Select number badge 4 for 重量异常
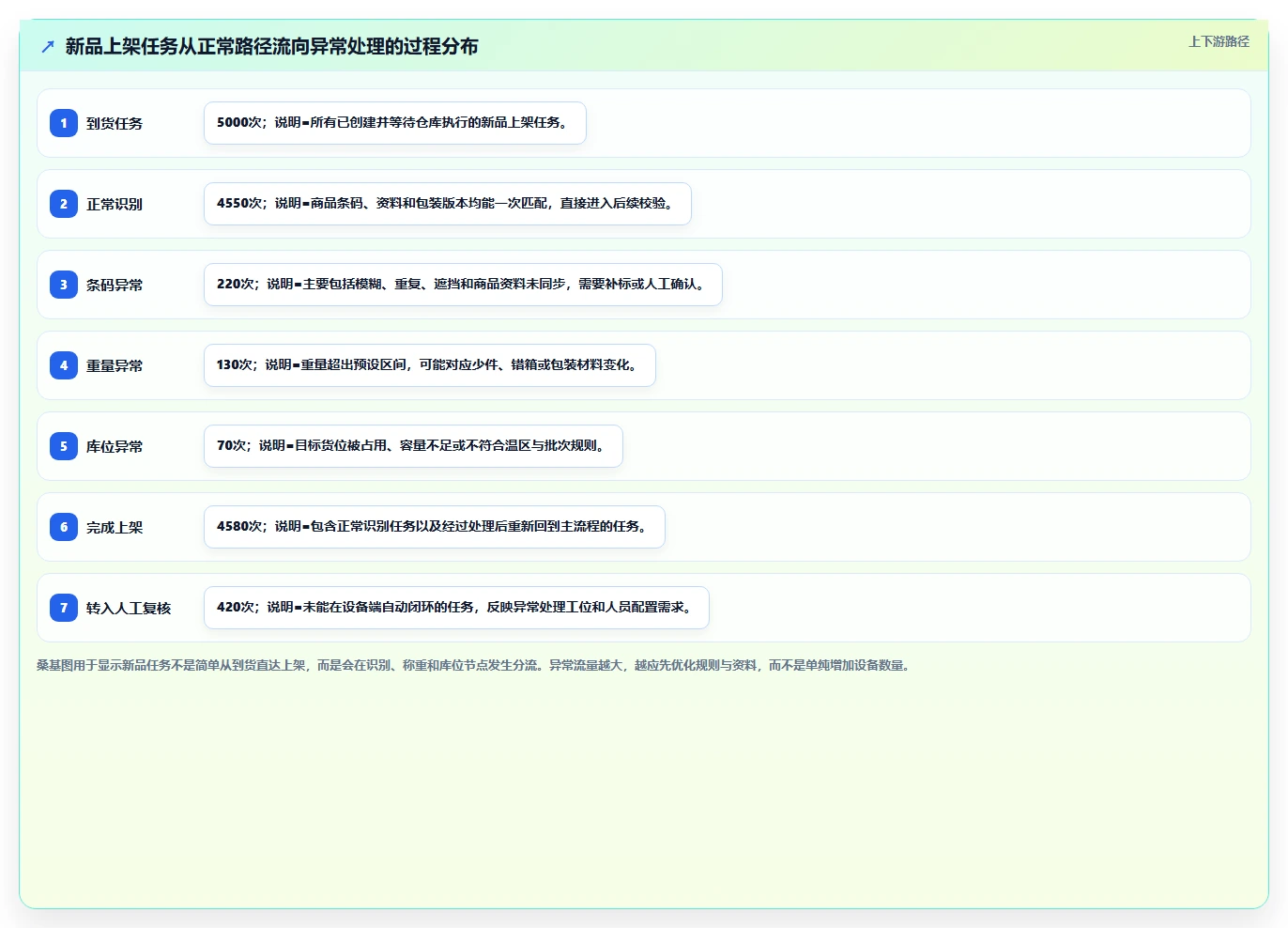The width and height of the screenshot is (1288, 928). tap(64, 365)
